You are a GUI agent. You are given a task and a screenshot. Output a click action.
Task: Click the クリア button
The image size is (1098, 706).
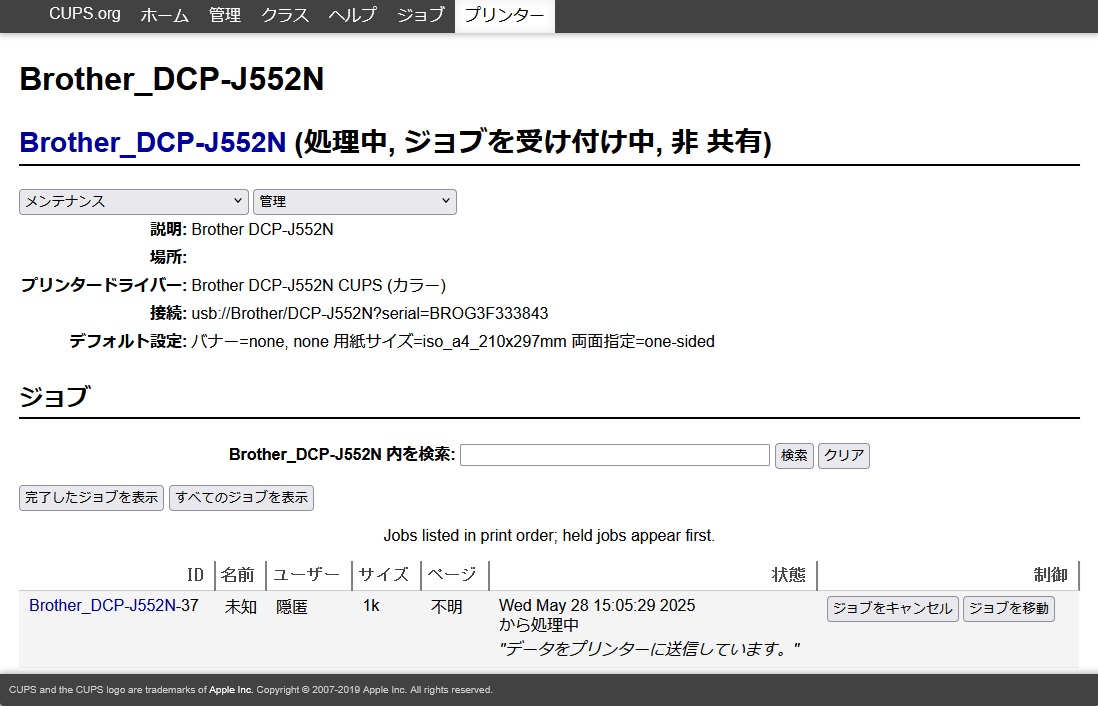(x=844, y=456)
